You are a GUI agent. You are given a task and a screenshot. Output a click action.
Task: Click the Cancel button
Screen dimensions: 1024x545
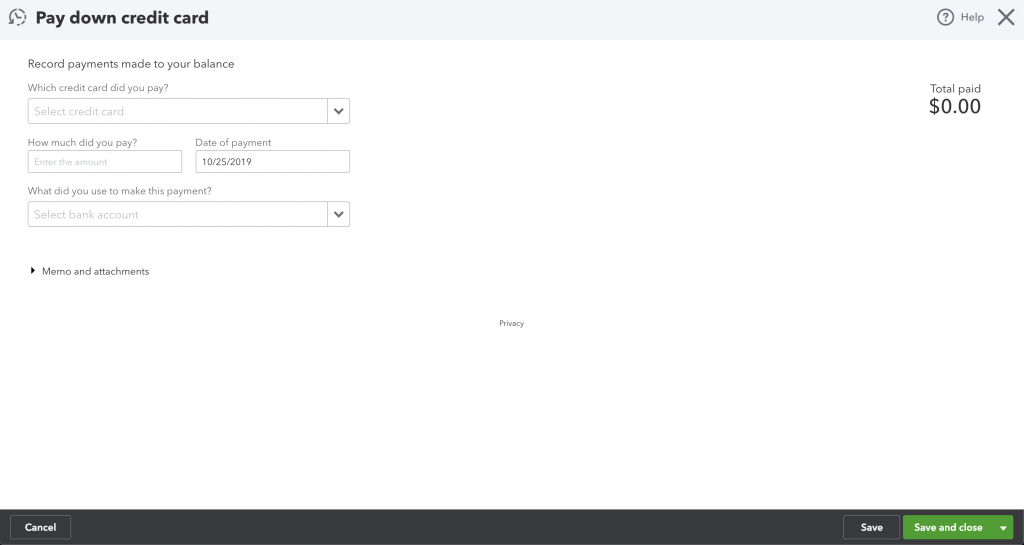pyautogui.click(x=40, y=527)
